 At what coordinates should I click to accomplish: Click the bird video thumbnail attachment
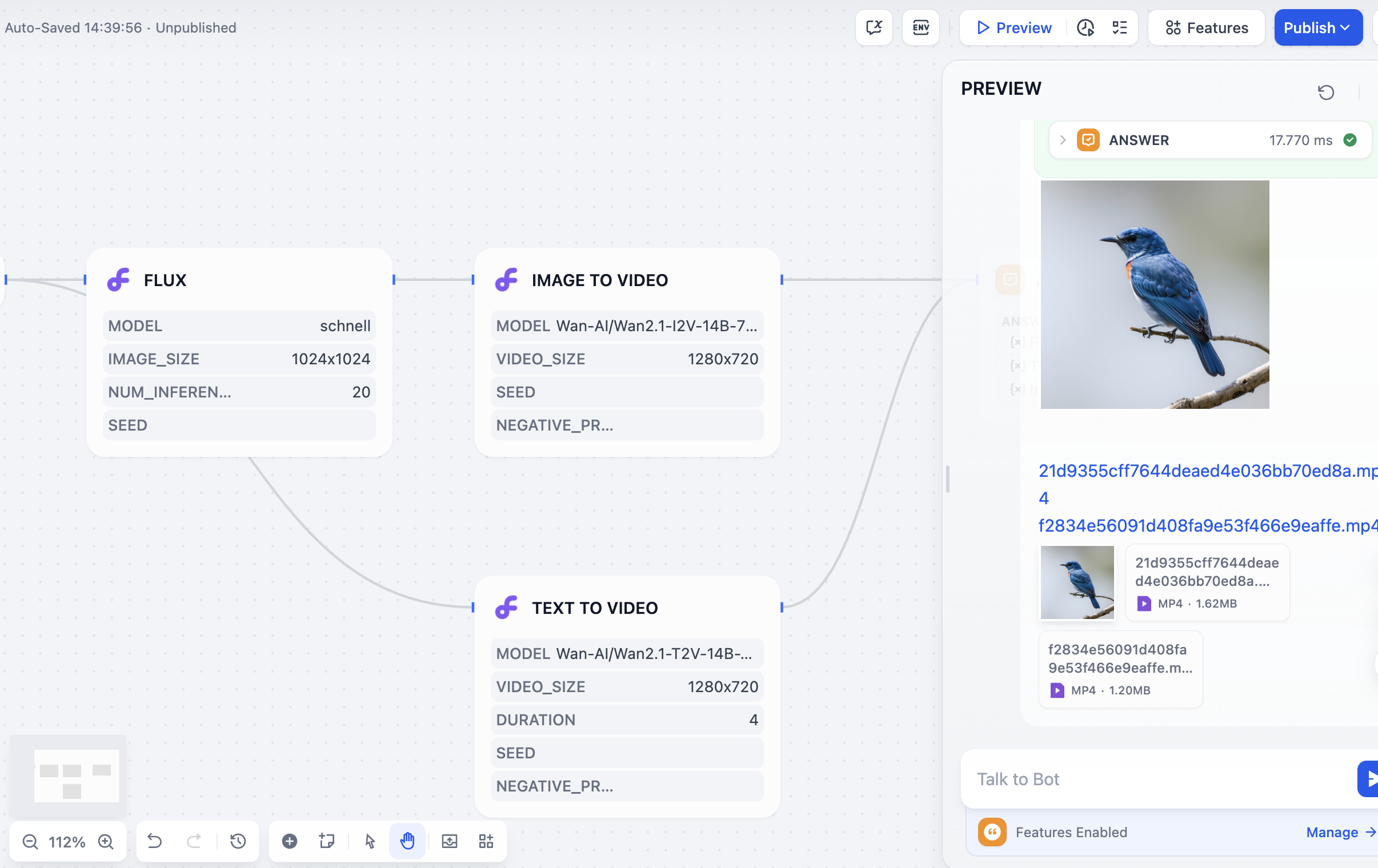tap(1077, 582)
